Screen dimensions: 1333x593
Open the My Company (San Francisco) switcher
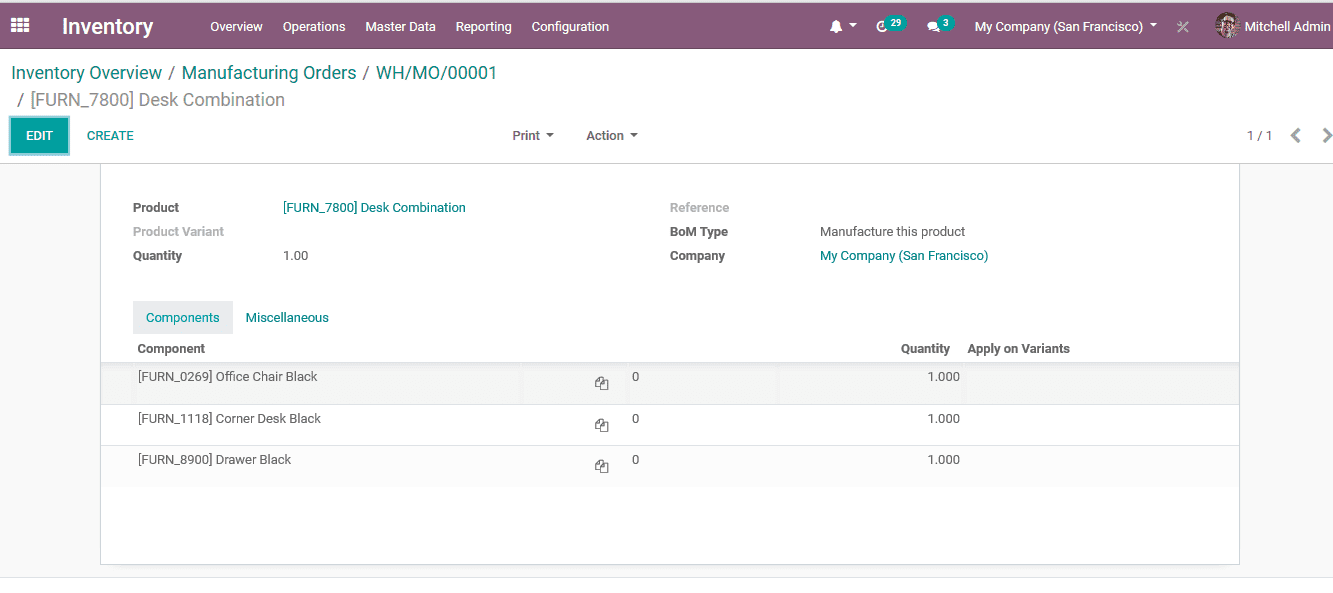pos(1066,27)
